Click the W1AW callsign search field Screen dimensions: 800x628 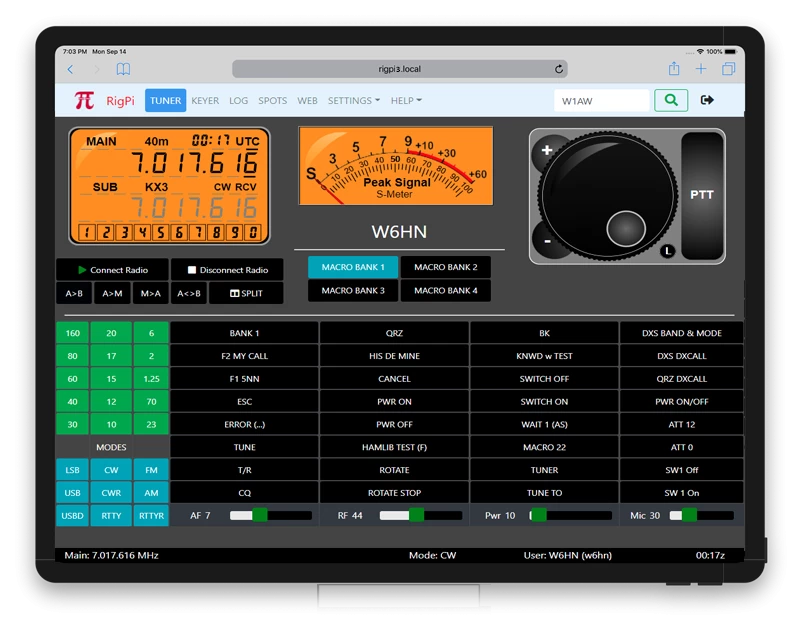pyautogui.click(x=601, y=100)
